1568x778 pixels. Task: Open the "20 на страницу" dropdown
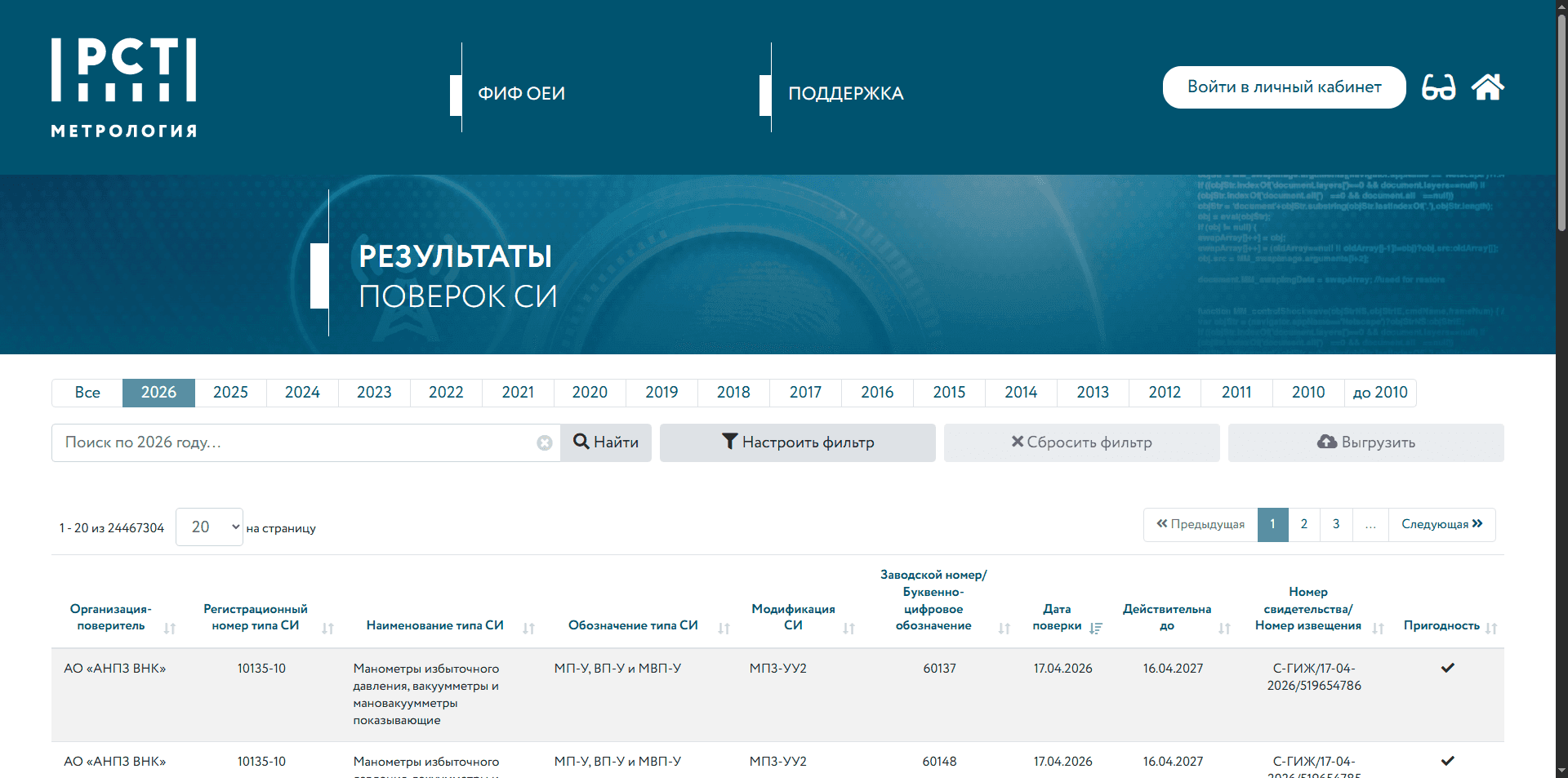click(x=209, y=527)
